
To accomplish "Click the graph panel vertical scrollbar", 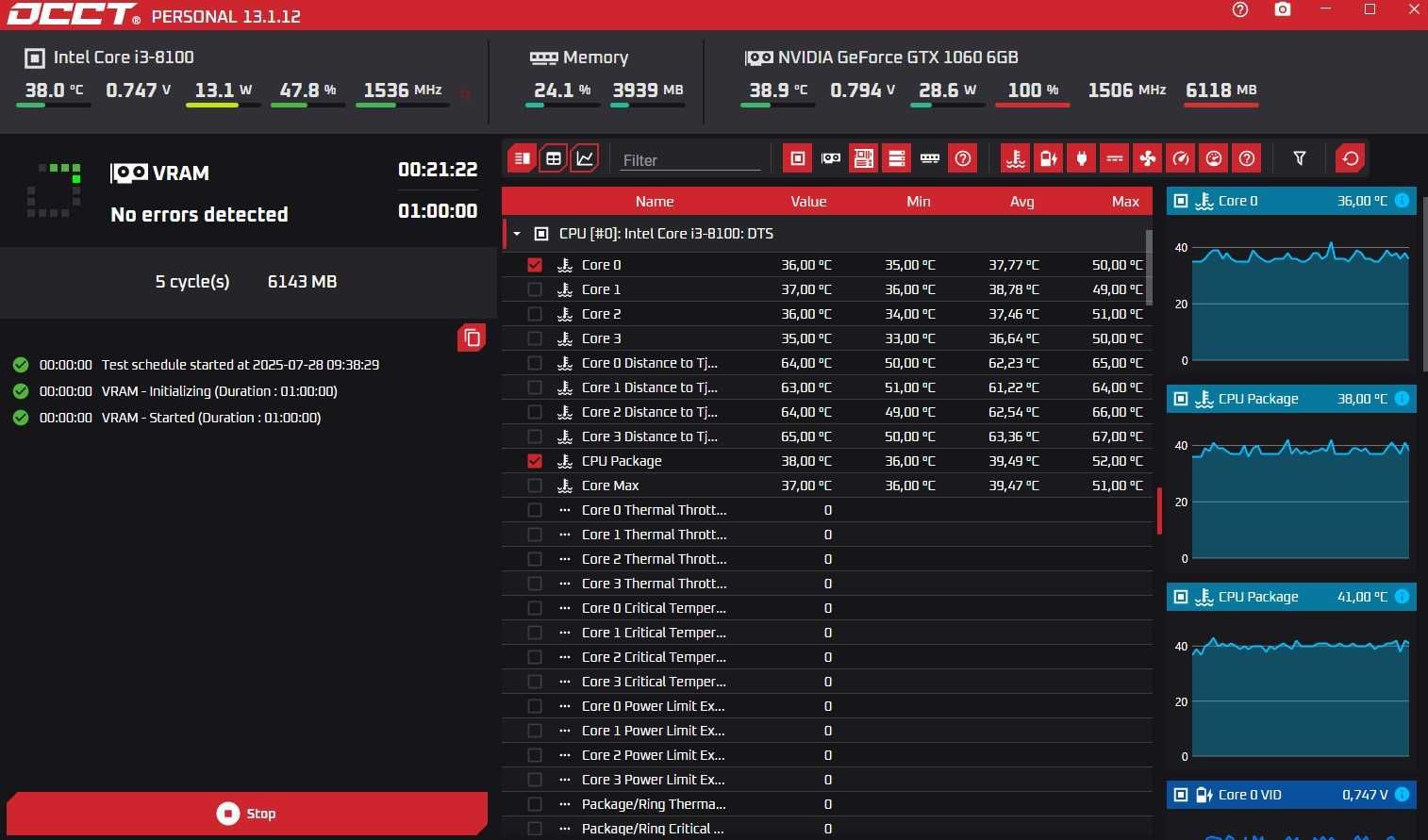I will click(1423, 283).
